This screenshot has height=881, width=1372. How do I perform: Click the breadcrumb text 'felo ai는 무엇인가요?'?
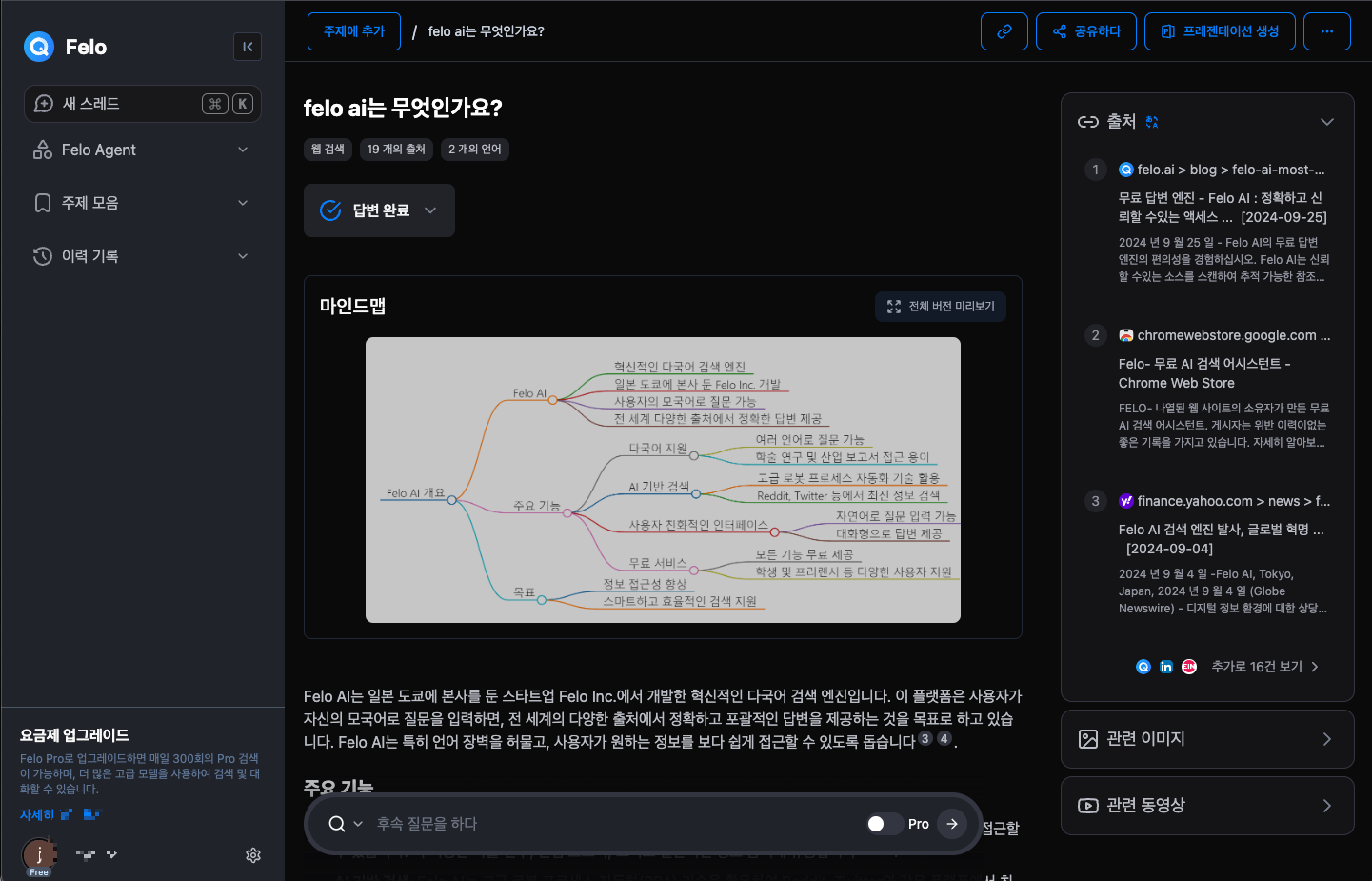click(487, 31)
